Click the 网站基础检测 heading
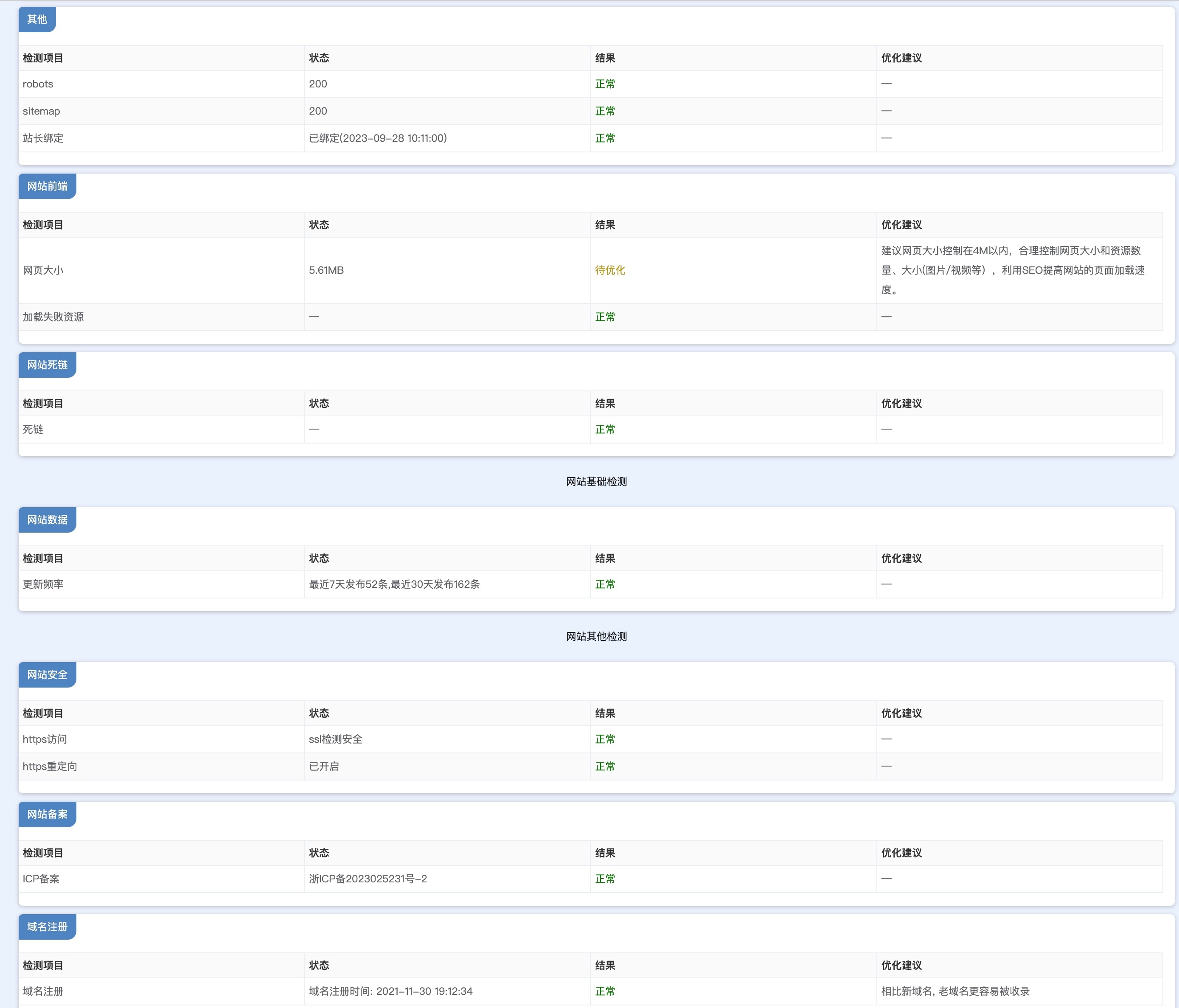Viewport: 1179px width, 1008px height. (x=596, y=482)
